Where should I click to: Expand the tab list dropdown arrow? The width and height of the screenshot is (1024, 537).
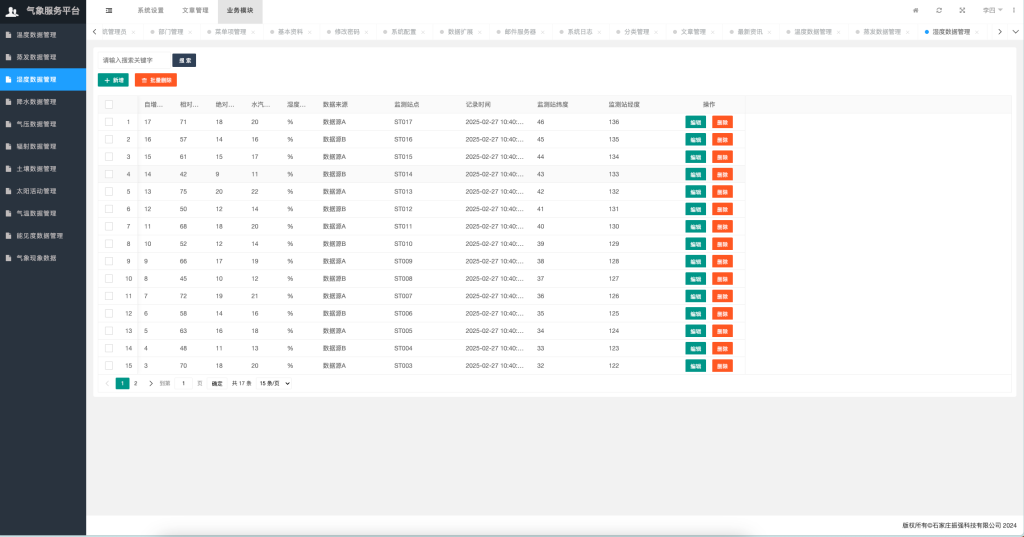click(1015, 32)
